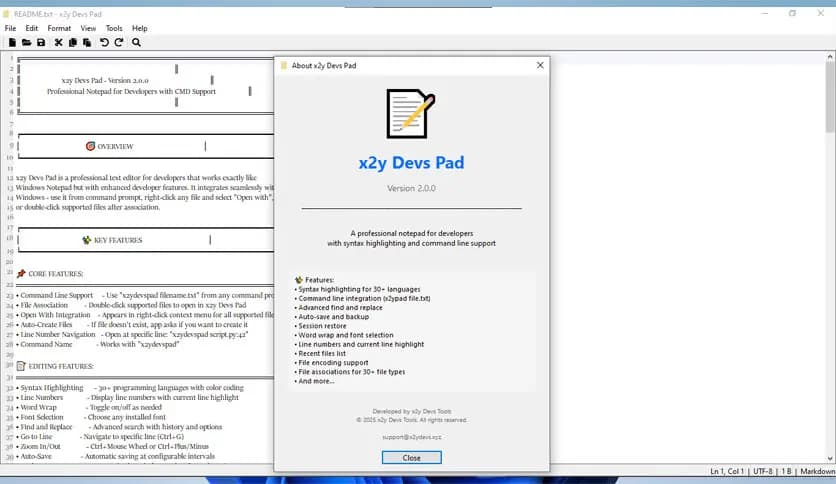Click the Ln 1, Col 1 status entry

pyautogui.click(x=727, y=471)
